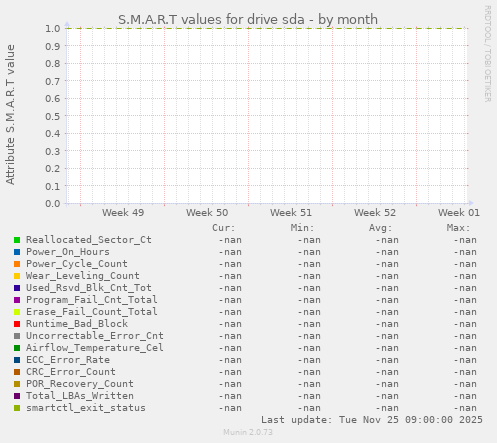Click the Max value for ECC_Error_Rate
The image size is (497, 443).
pos(465,360)
